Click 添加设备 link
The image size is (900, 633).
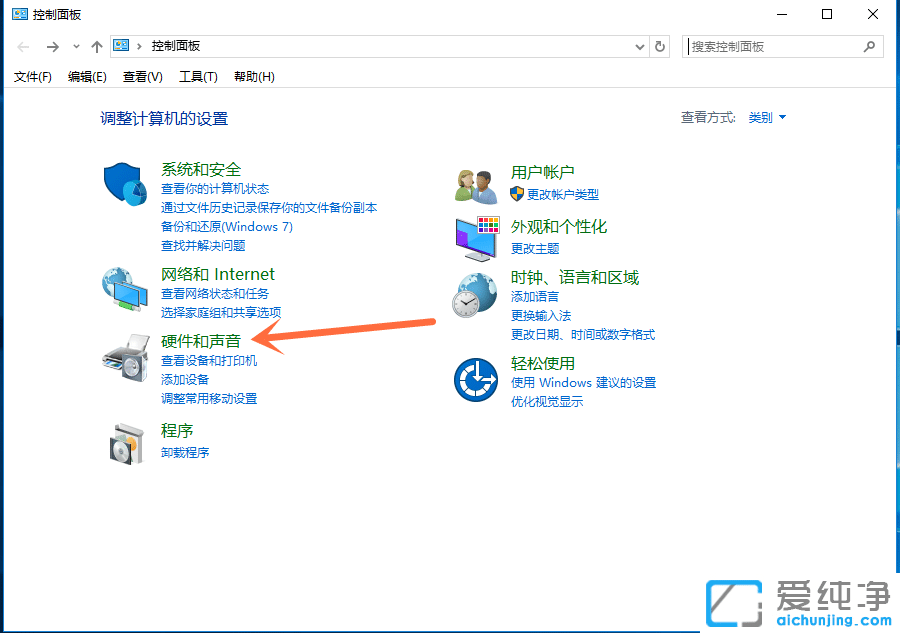[185, 380]
